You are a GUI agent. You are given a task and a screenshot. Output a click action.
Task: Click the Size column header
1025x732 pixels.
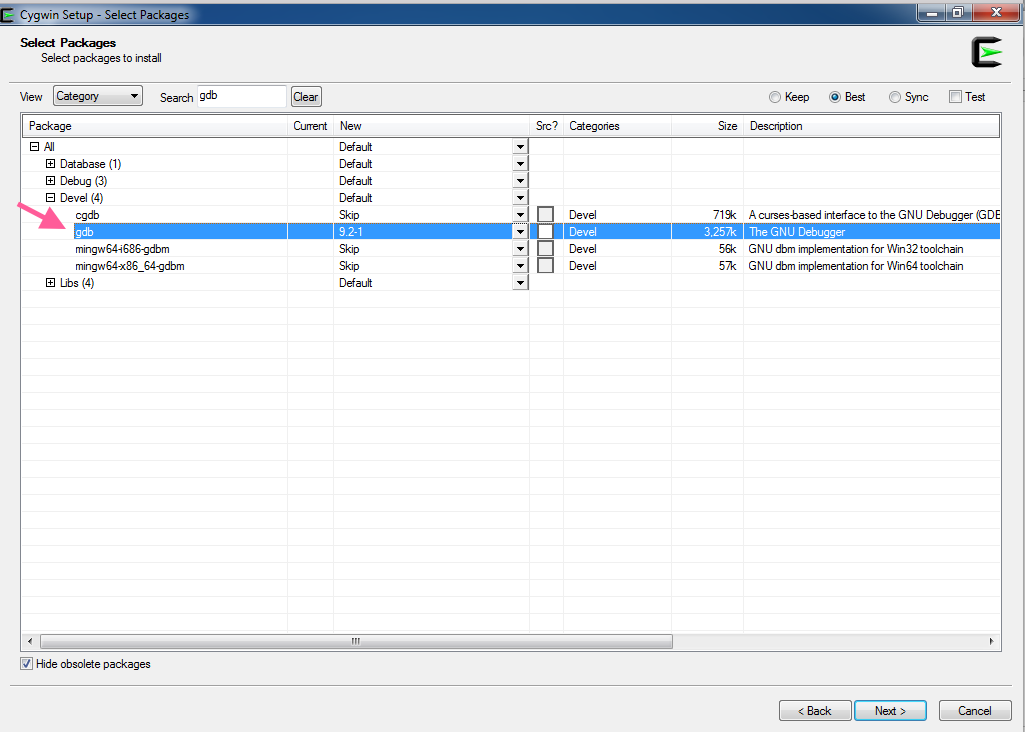pos(707,125)
